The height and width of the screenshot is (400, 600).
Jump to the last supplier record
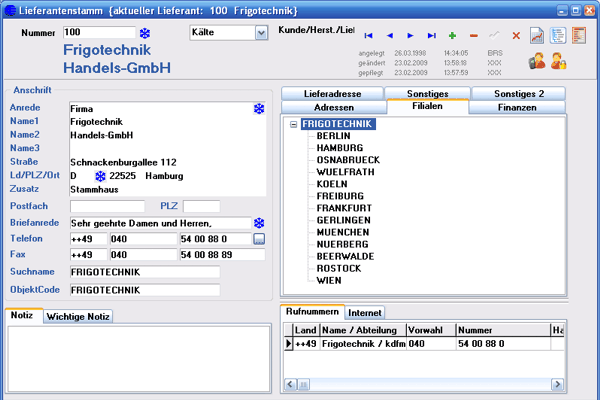432,36
